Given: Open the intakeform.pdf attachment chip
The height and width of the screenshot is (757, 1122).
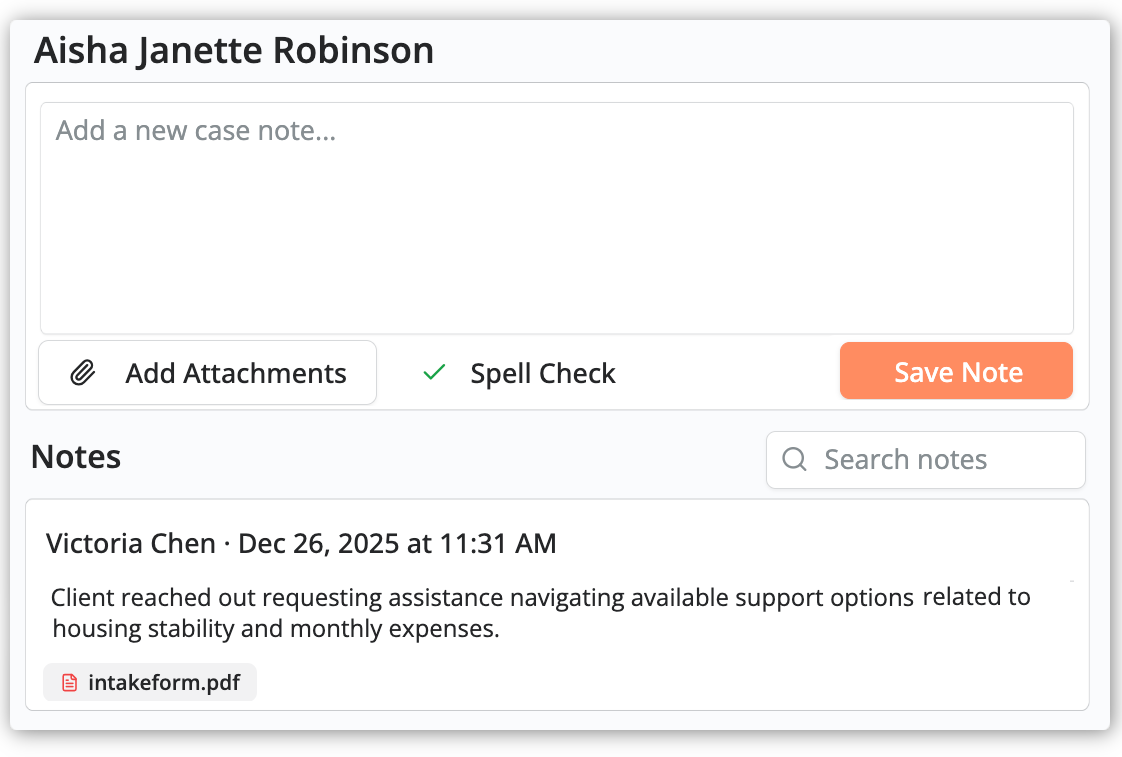Looking at the screenshot, I should point(149,681).
